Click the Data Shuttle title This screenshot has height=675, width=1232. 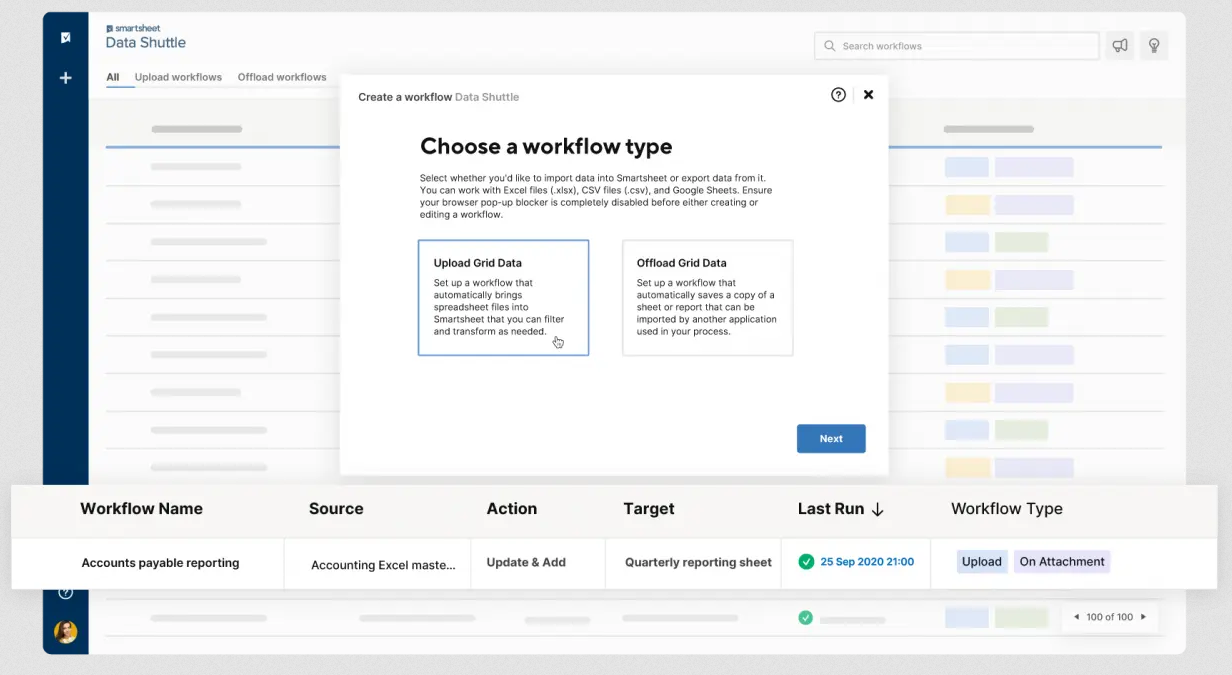pyautogui.click(x=146, y=43)
